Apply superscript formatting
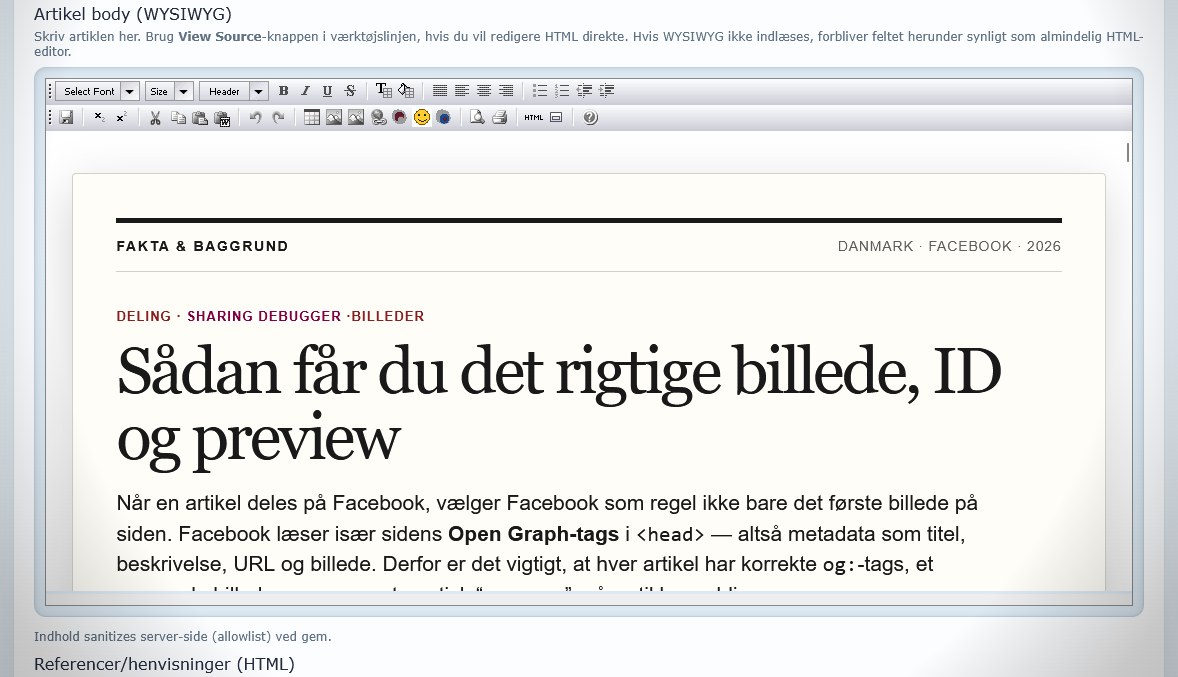Viewport: 1178px width, 677px height. point(122,118)
